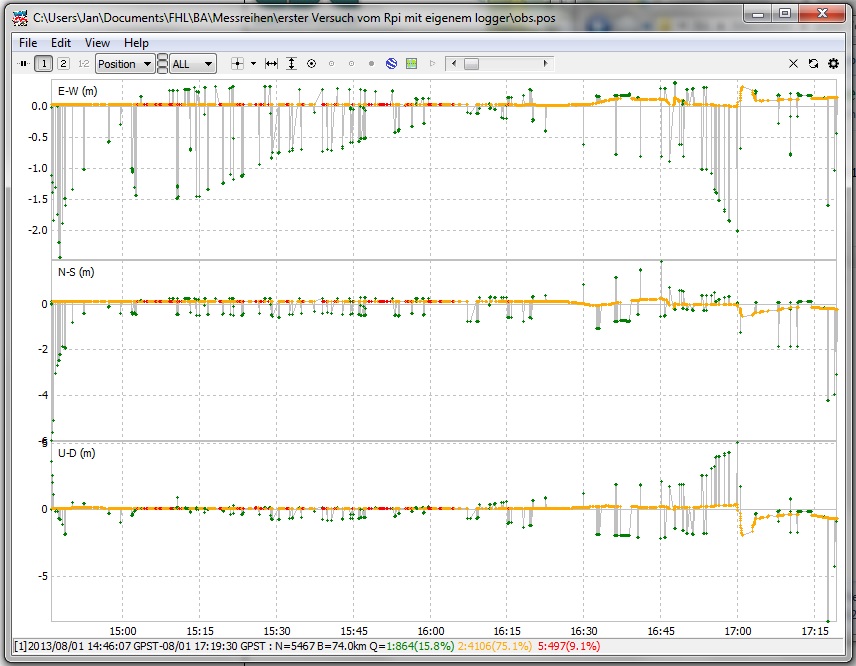The image size is (856, 666).
Task: Open the File menu
Action: 28,43
